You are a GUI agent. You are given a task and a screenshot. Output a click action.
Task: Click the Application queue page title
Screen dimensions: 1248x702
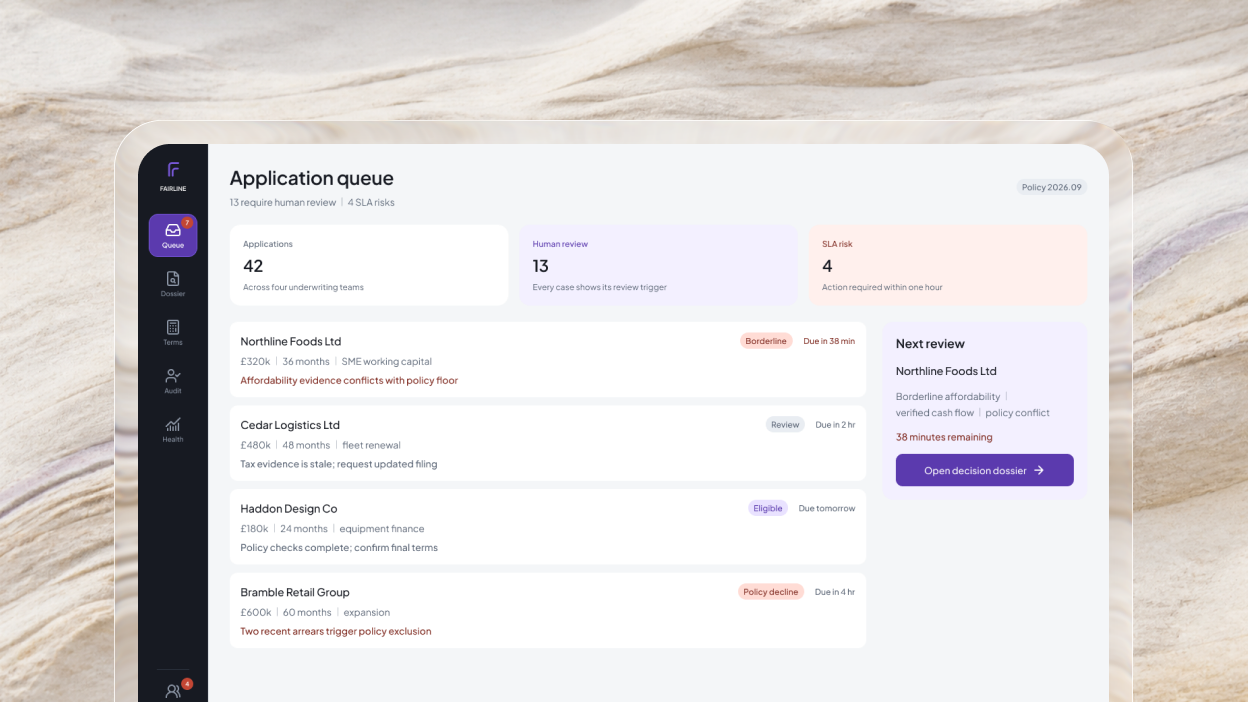point(312,178)
